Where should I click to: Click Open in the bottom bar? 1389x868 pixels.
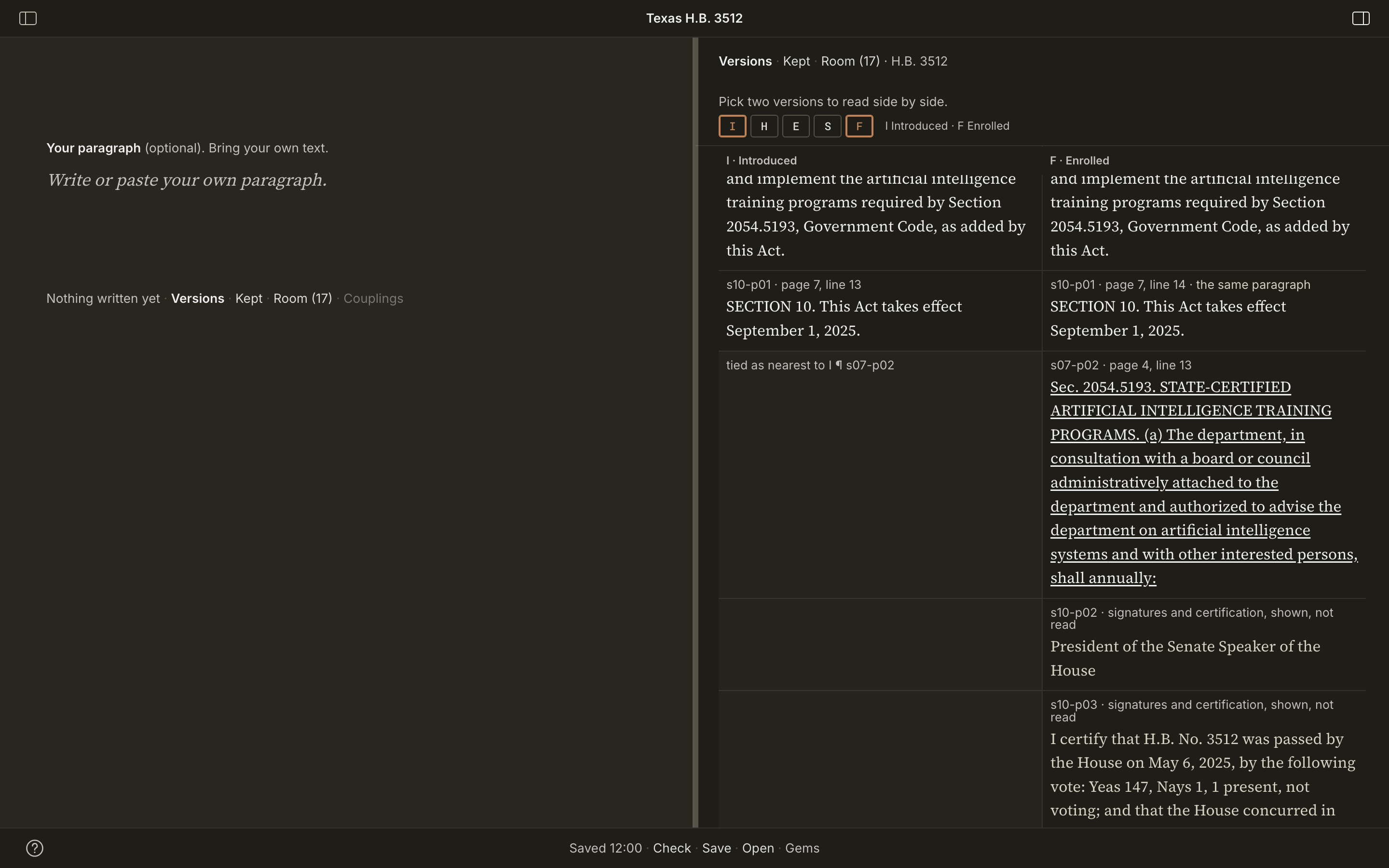758,848
